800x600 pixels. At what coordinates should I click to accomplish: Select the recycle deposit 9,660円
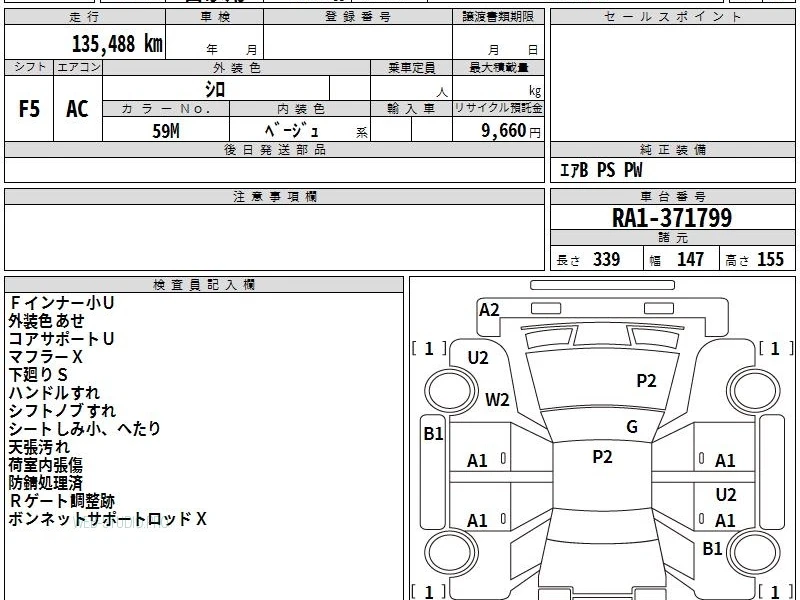click(511, 131)
